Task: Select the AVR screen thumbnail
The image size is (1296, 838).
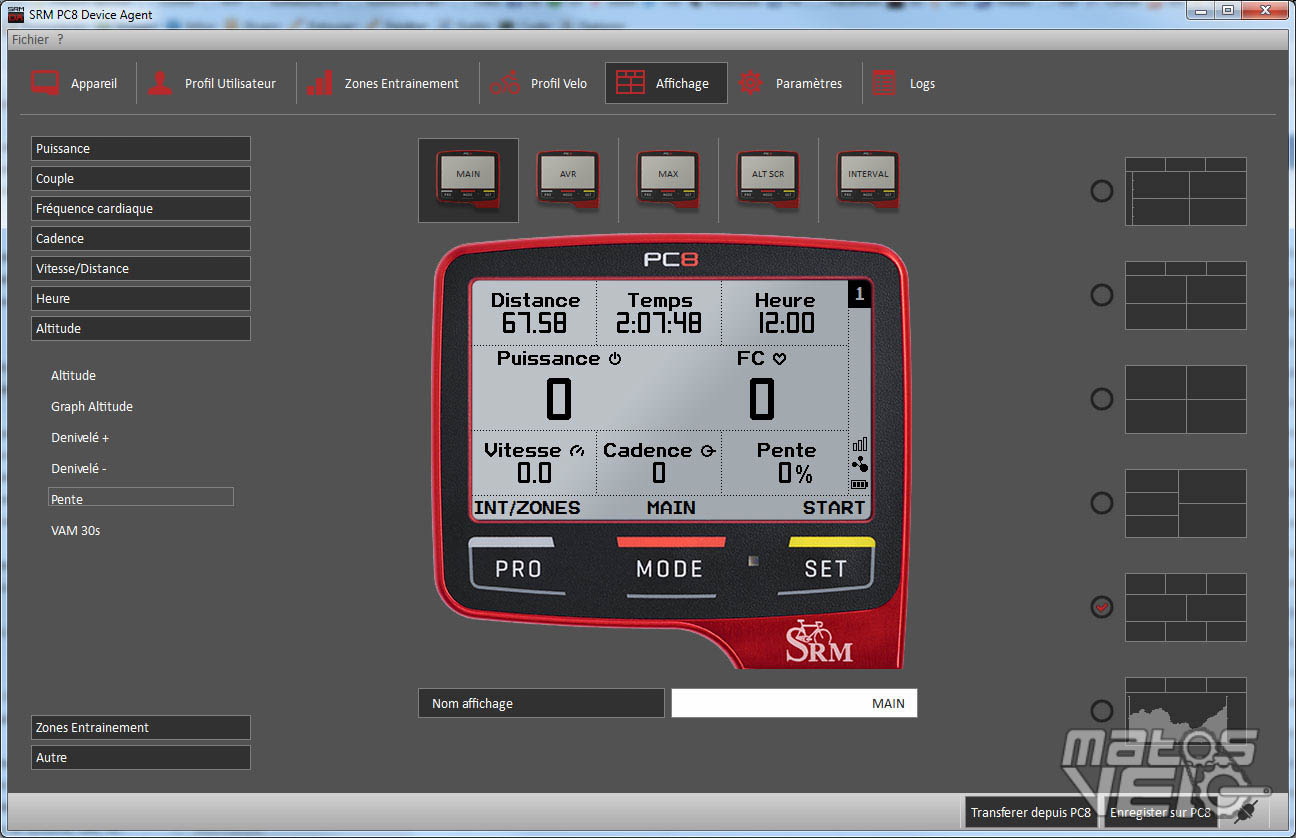Action: (568, 179)
